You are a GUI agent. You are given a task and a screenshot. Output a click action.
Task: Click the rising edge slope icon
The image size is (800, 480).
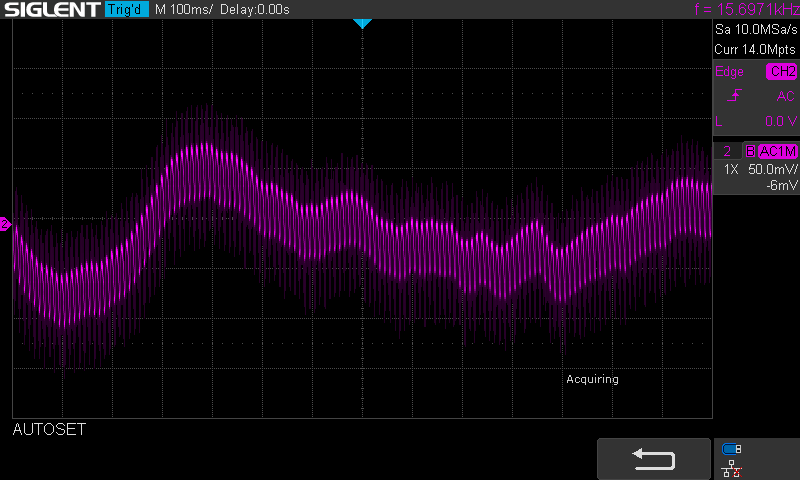734,95
